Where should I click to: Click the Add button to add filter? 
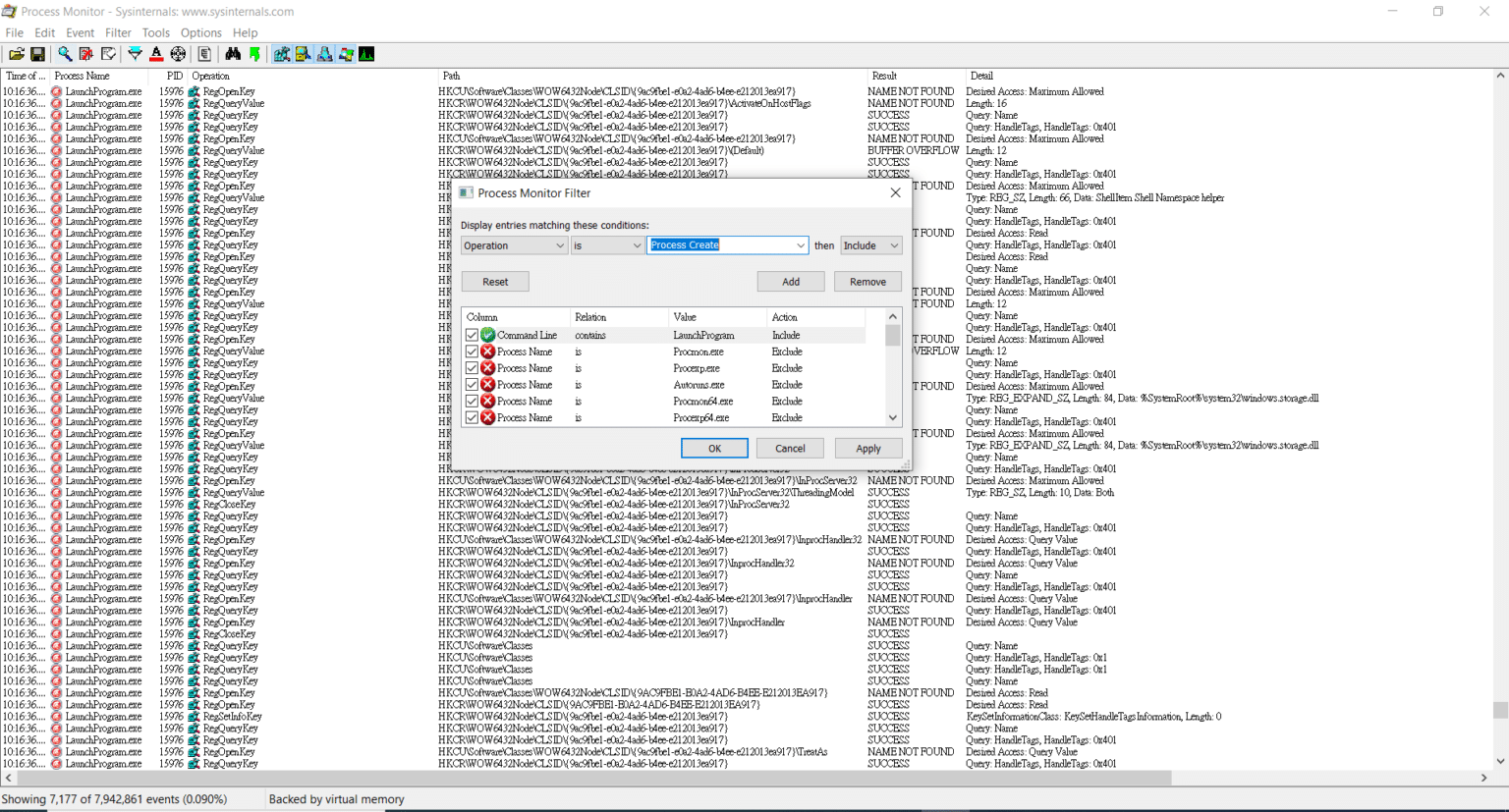[791, 282]
